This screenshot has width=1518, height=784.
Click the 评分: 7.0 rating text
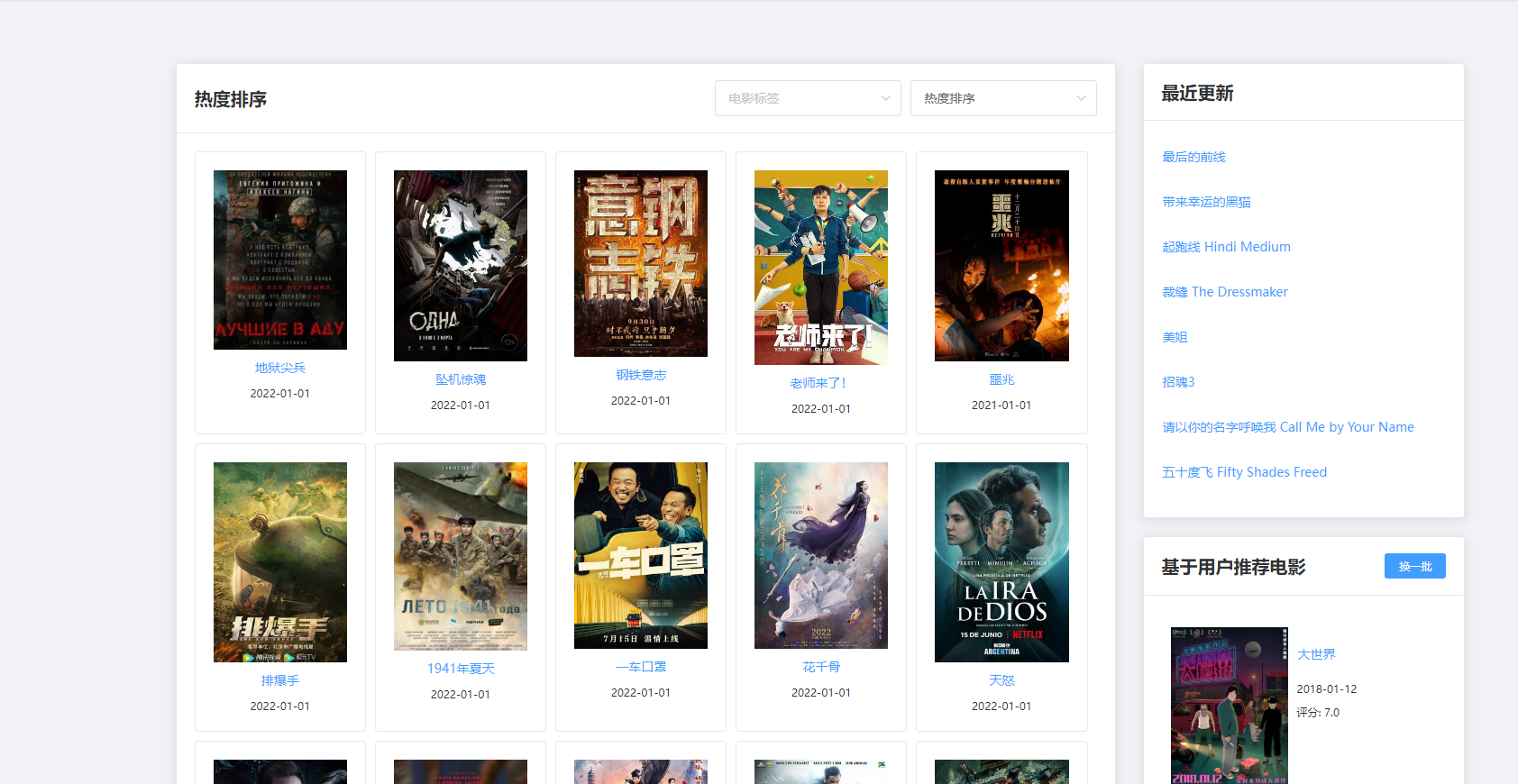(1318, 712)
